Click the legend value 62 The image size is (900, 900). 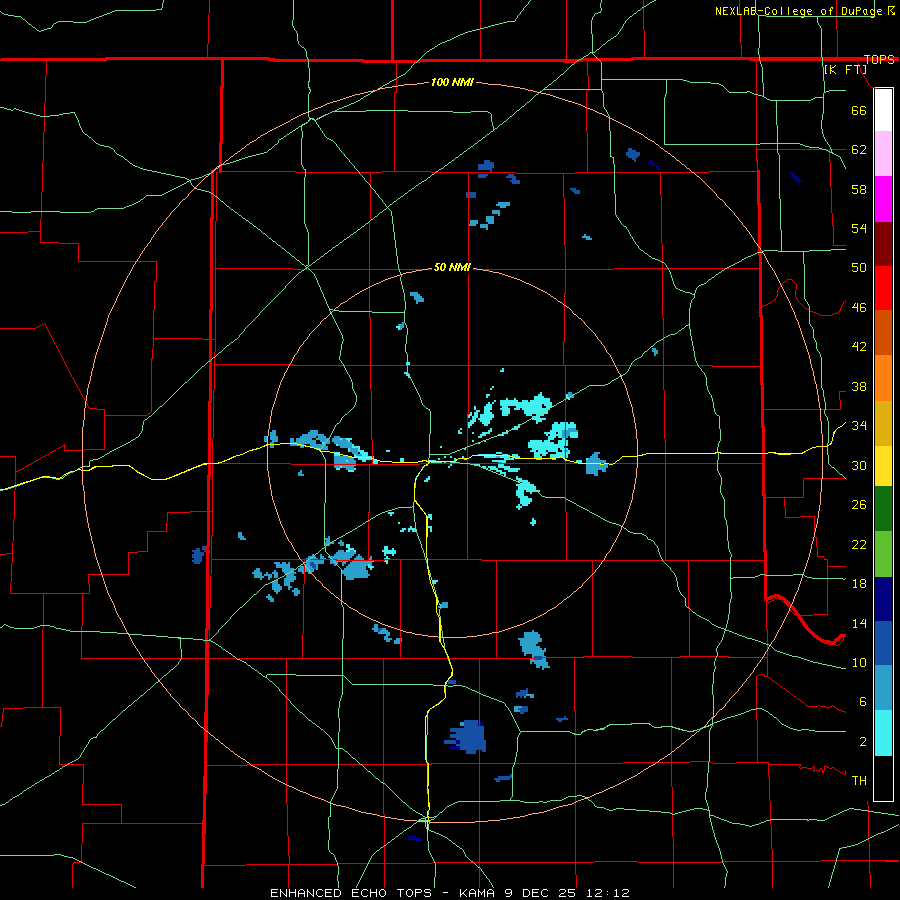859,150
